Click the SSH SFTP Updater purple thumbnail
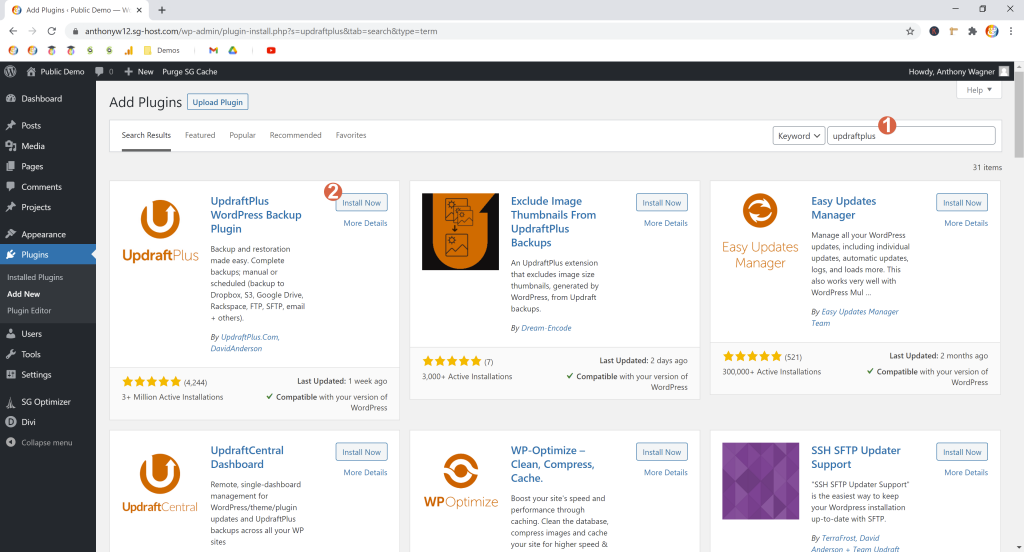 point(760,481)
